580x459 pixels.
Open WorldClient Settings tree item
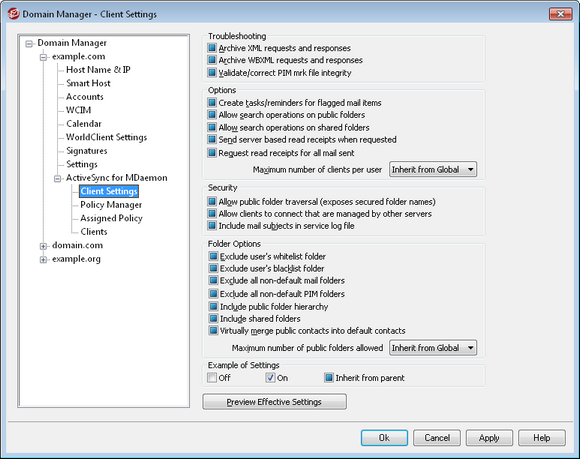[107, 137]
